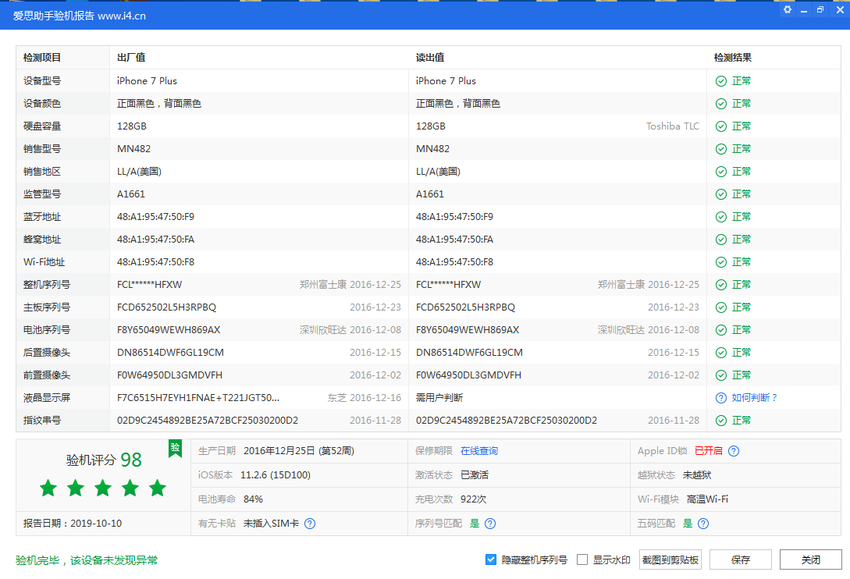850x579 pixels.
Task: Click the X in the title bar
Action: [x=840, y=10]
